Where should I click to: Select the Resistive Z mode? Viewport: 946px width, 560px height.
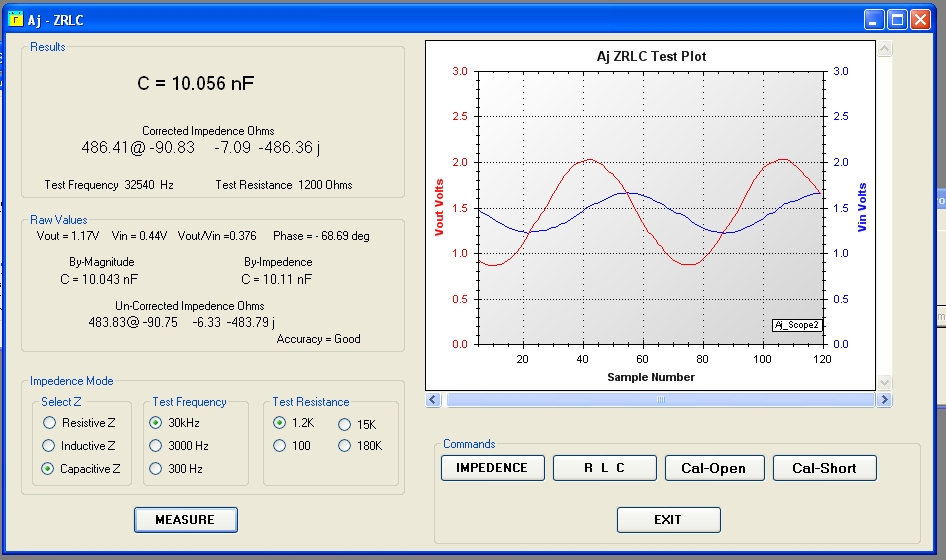coord(79,422)
